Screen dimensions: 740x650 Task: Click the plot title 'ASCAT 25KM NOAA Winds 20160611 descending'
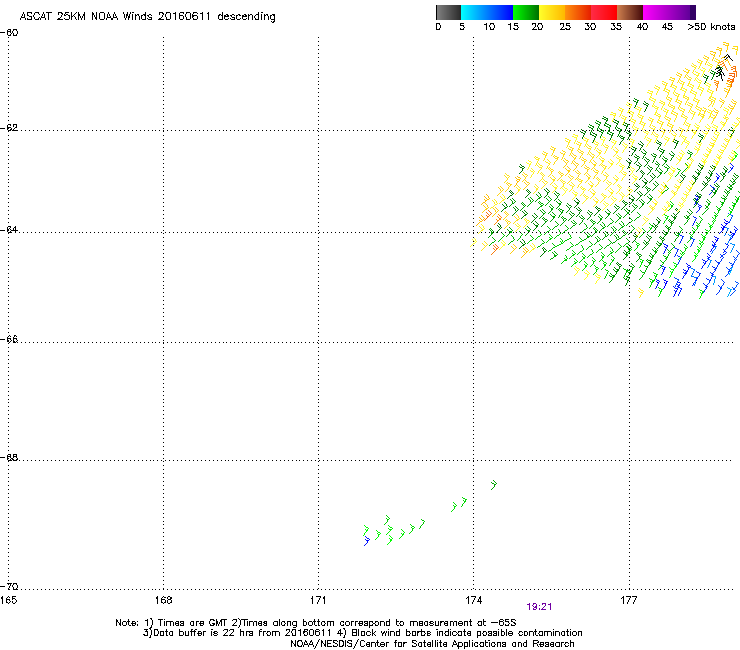click(147, 17)
